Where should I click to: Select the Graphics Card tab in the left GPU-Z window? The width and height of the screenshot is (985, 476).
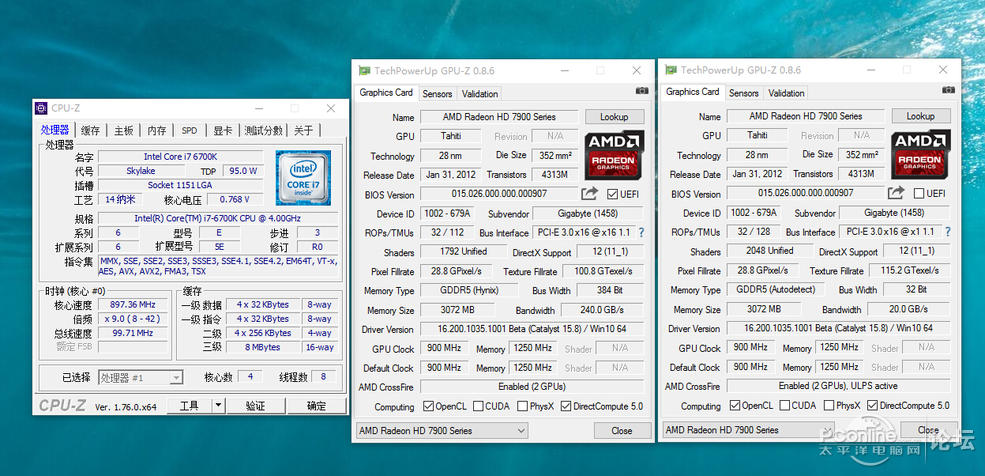click(x=386, y=92)
